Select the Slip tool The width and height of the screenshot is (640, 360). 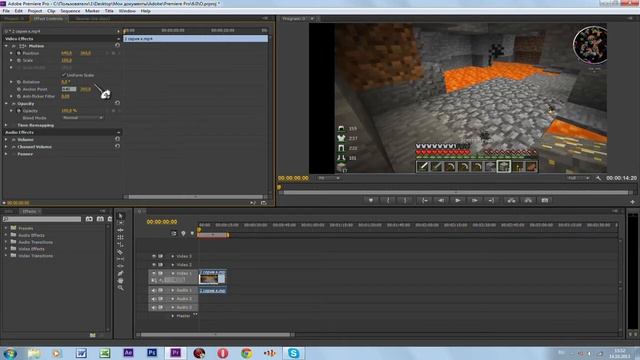pos(120,259)
